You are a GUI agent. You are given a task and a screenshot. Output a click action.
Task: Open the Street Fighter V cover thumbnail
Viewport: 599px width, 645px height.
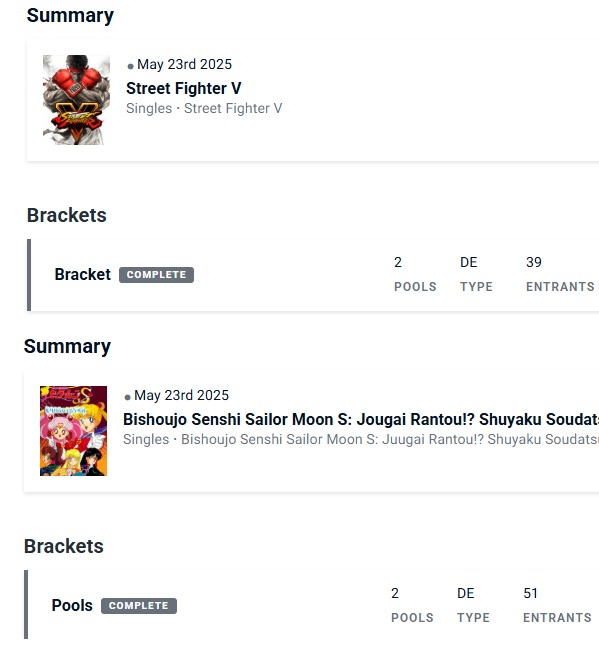[x=77, y=100]
